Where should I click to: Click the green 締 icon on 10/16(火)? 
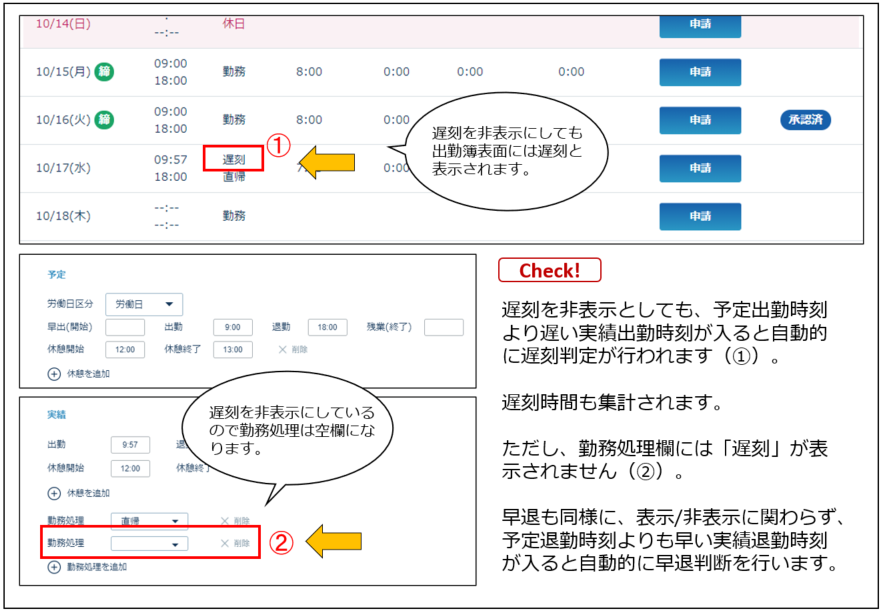tap(104, 120)
